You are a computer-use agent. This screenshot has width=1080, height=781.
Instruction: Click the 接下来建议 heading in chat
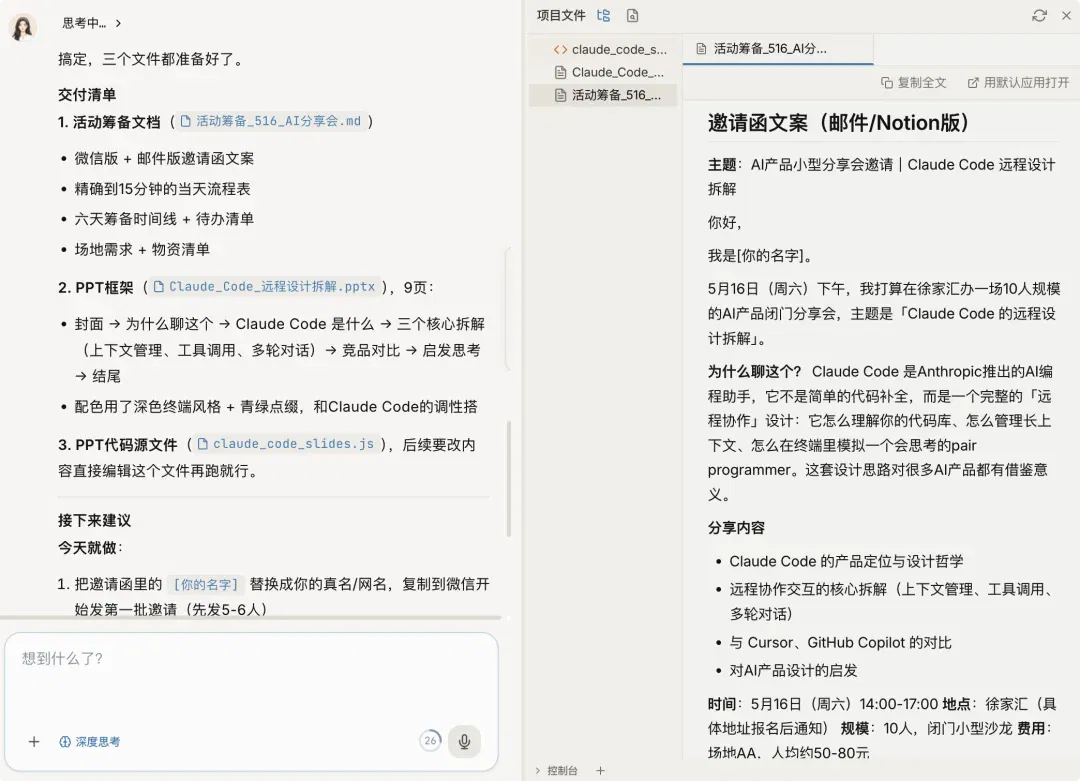point(94,520)
